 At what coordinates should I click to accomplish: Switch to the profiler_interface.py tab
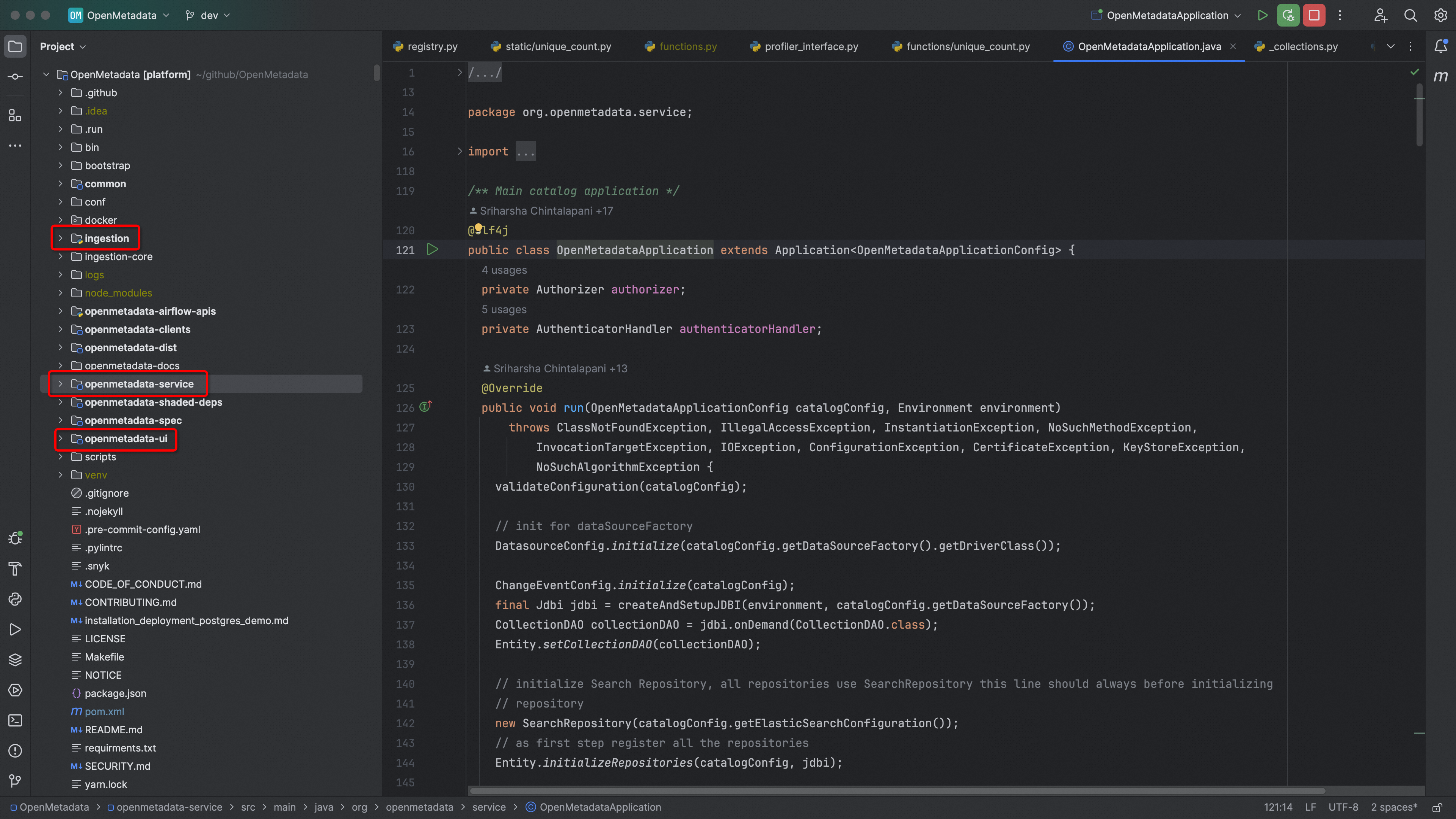(811, 46)
